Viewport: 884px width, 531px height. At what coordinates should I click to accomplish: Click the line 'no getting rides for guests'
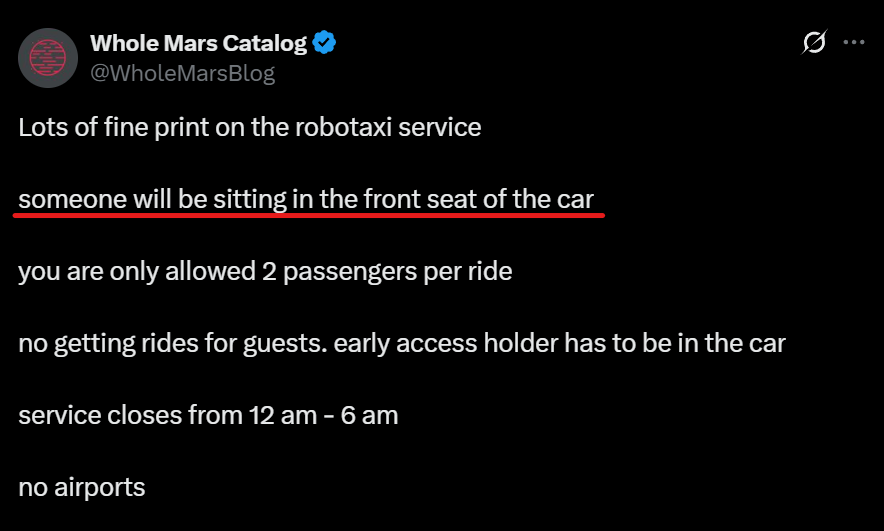coord(402,343)
